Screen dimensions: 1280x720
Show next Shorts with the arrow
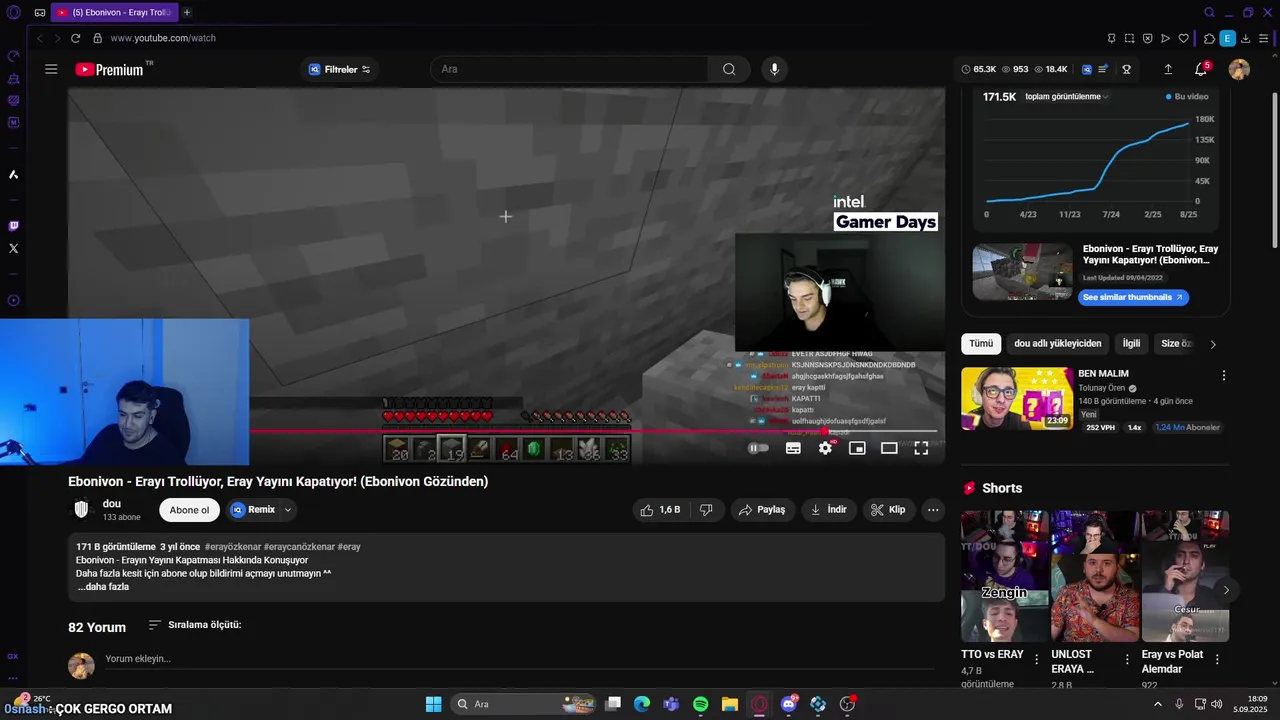click(x=1225, y=590)
